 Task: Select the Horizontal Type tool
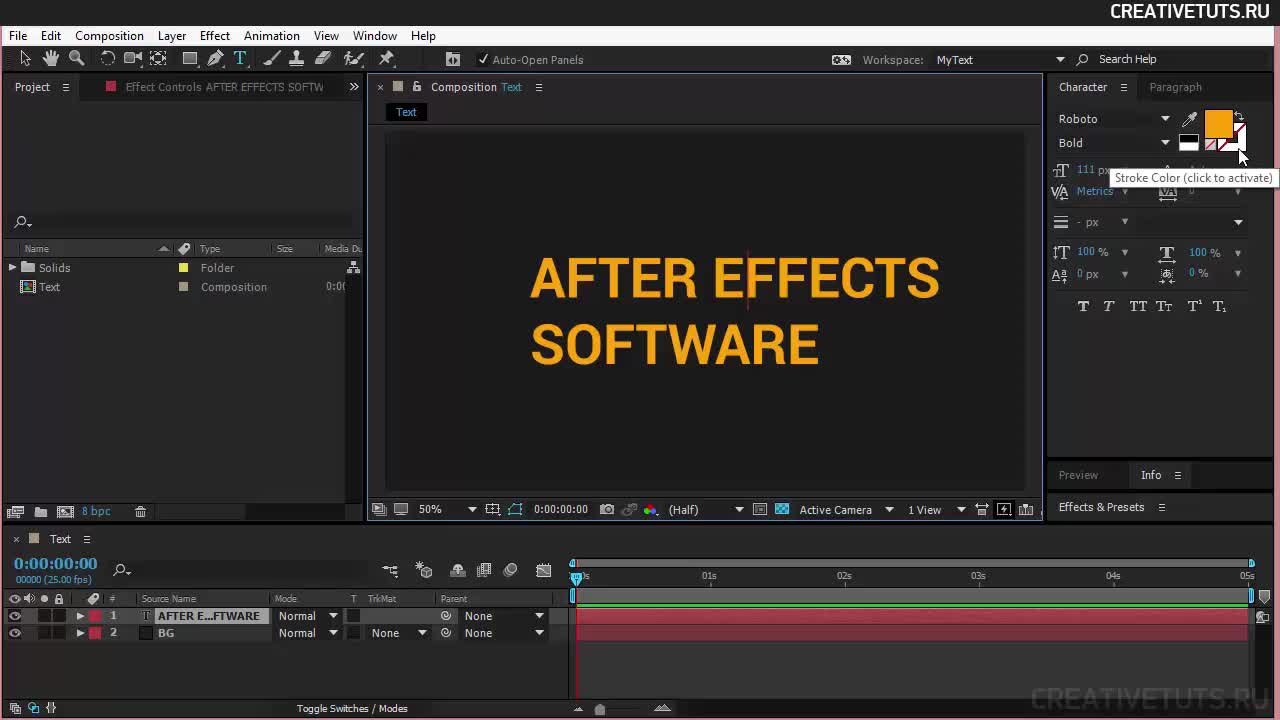pyautogui.click(x=240, y=59)
